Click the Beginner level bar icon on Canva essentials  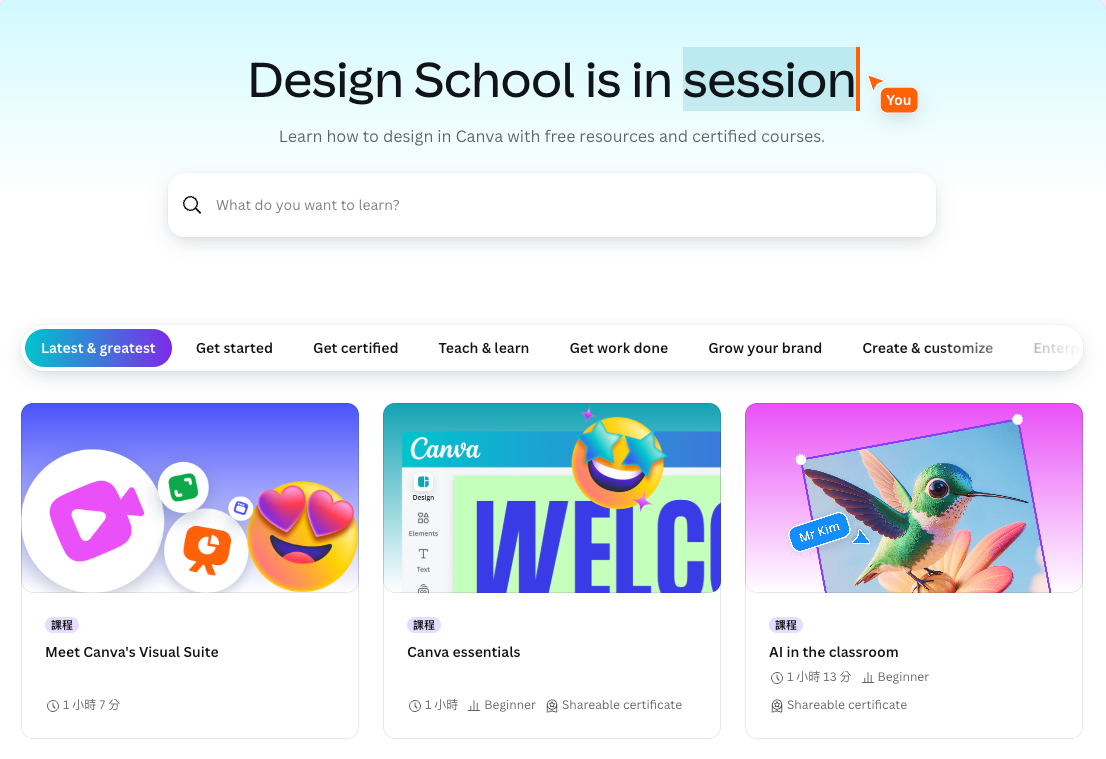click(x=474, y=705)
